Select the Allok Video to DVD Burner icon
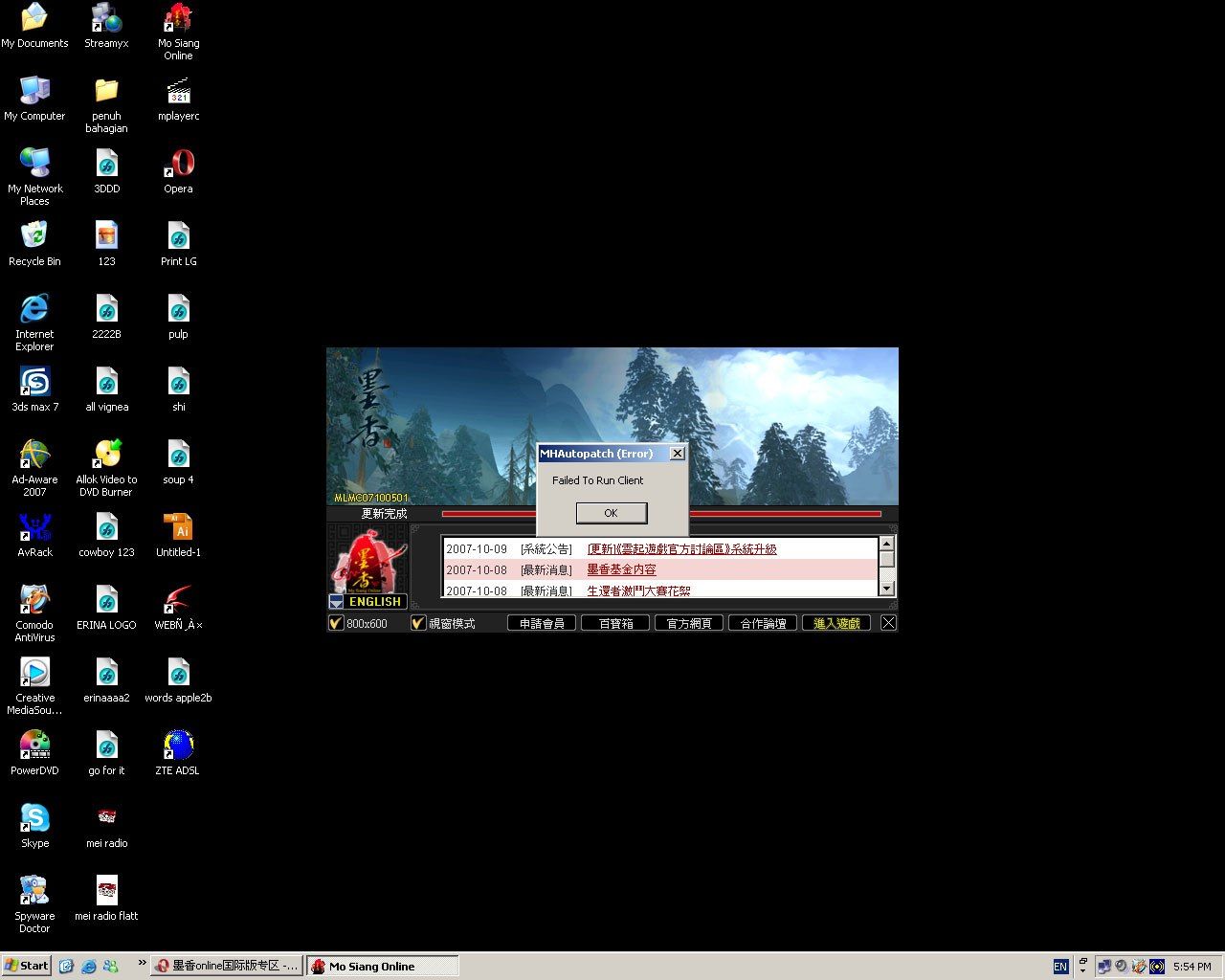Viewport: 1225px width, 980px height. 106,469
